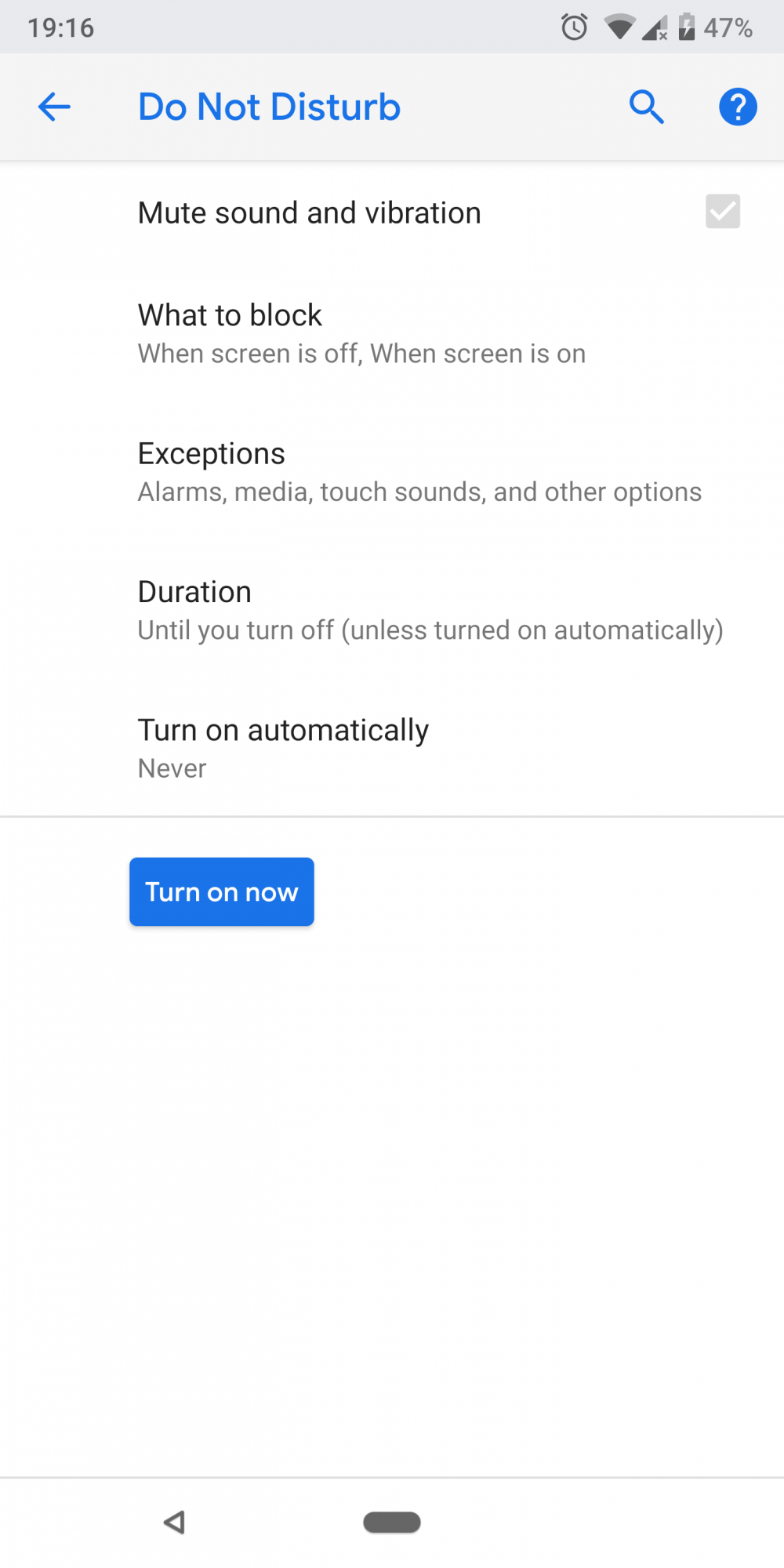Select the Mute sound and vibration row label
This screenshot has height=1568, width=784.
(310, 213)
